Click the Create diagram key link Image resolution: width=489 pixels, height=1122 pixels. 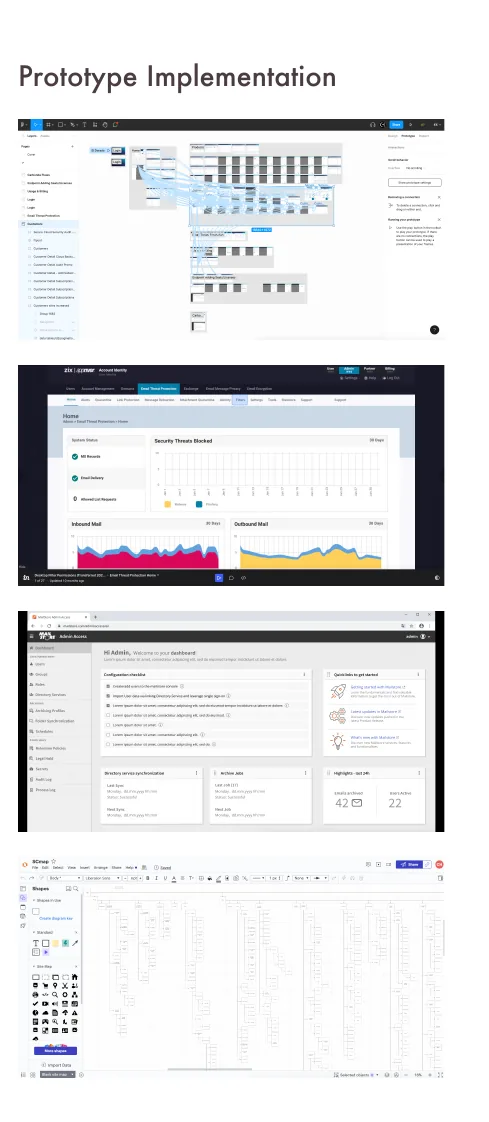point(55,918)
